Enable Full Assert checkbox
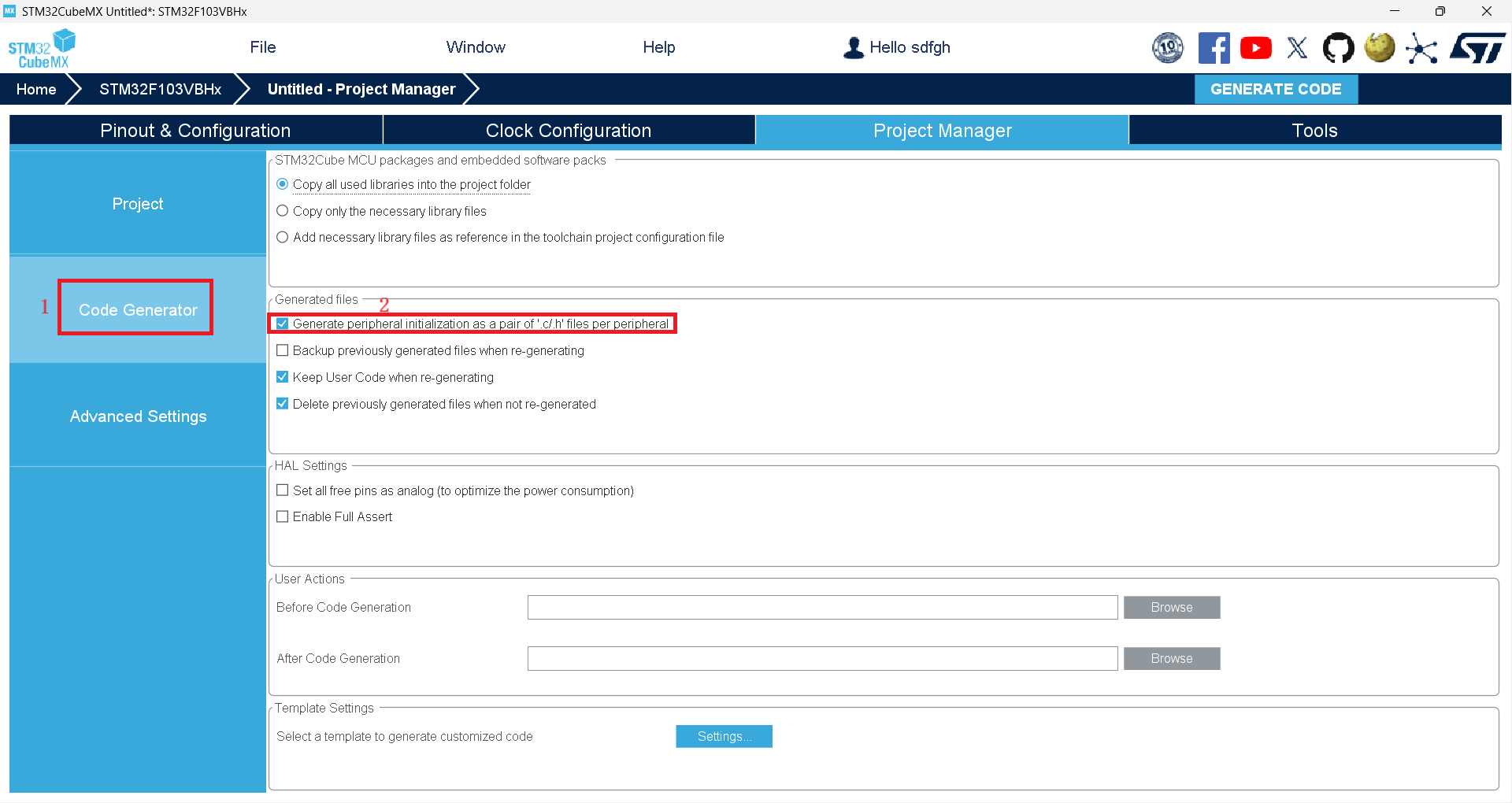Viewport: 1512px width, 803px height. 282,516
